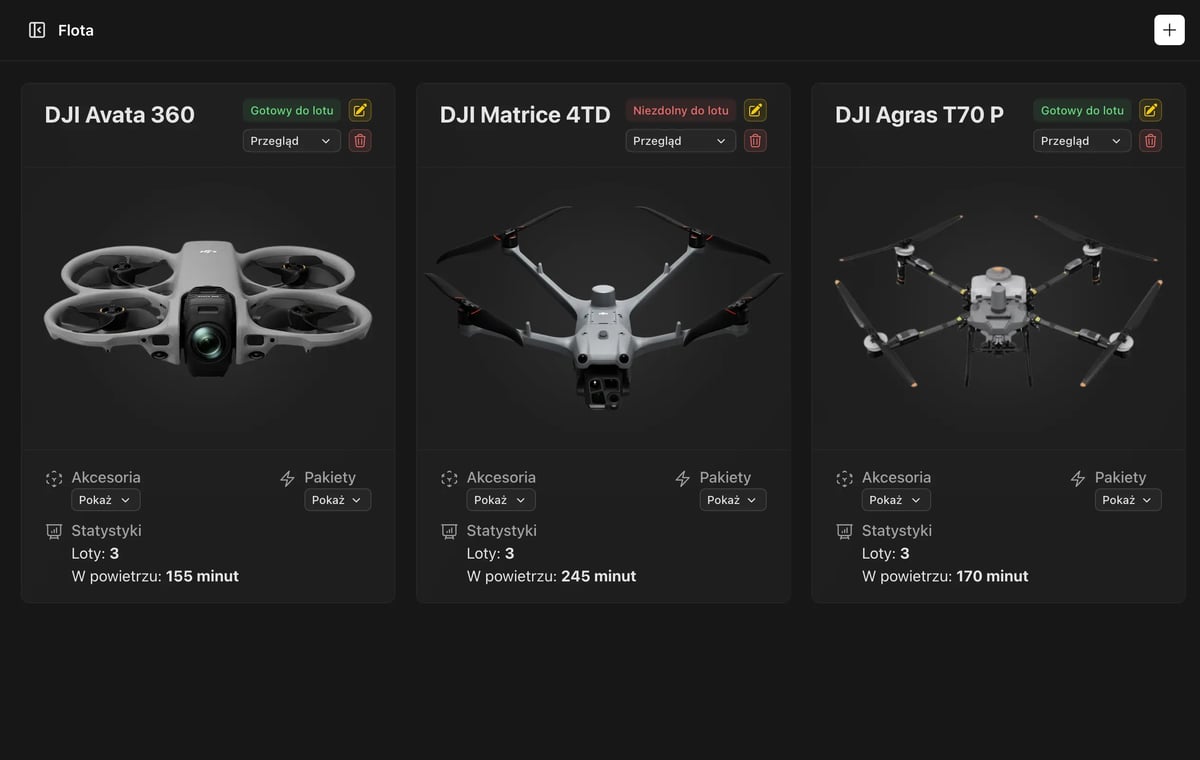Expand Akcesoria Pokaż for DJI Matrice 4TD
This screenshot has height=760, width=1200.
point(501,500)
